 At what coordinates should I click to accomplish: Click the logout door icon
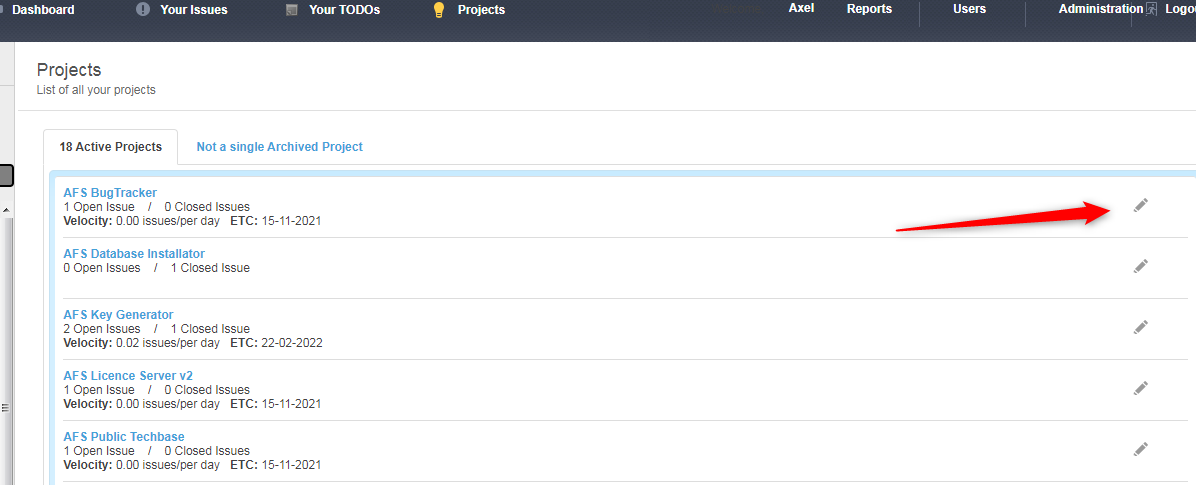click(1152, 9)
